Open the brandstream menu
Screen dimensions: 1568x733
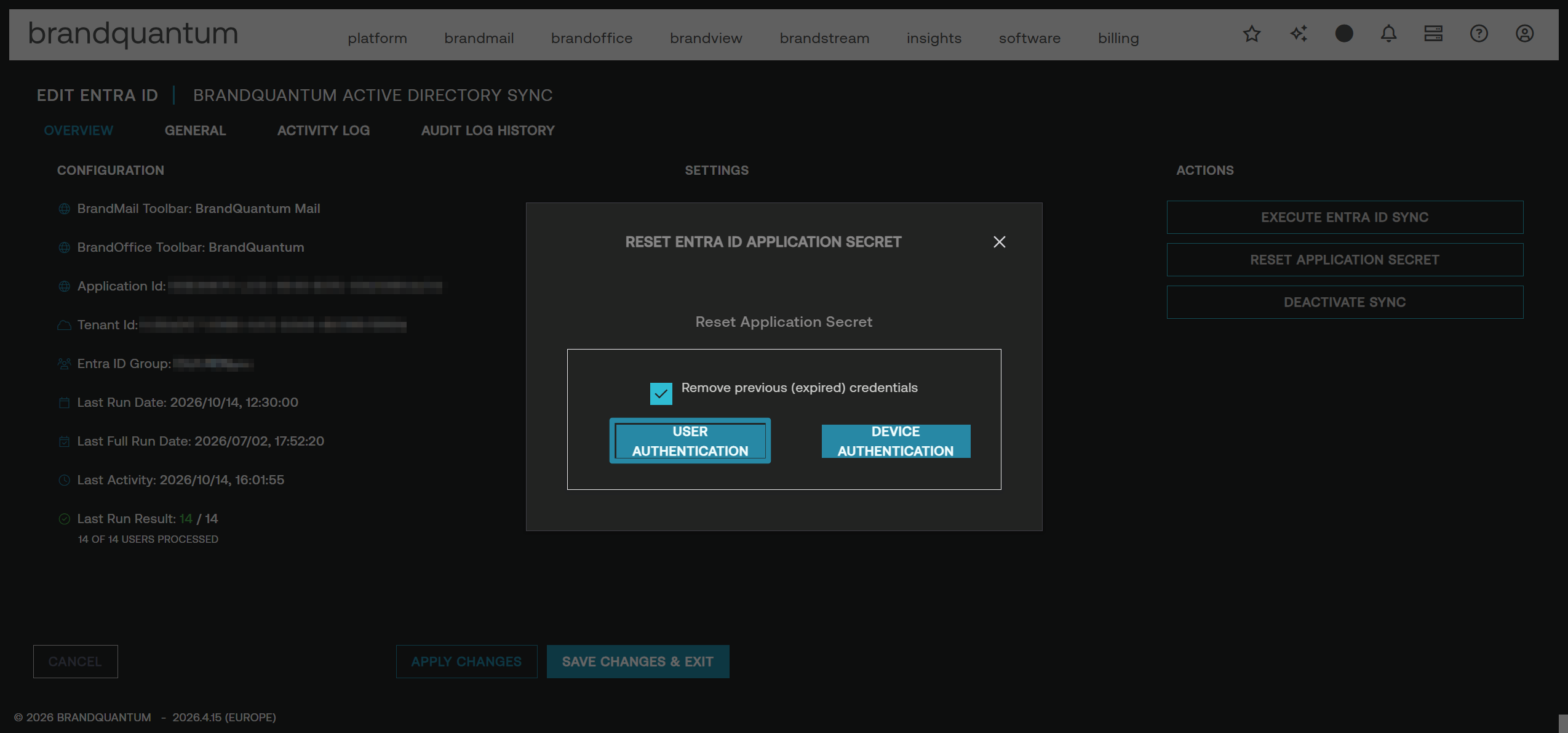[824, 38]
